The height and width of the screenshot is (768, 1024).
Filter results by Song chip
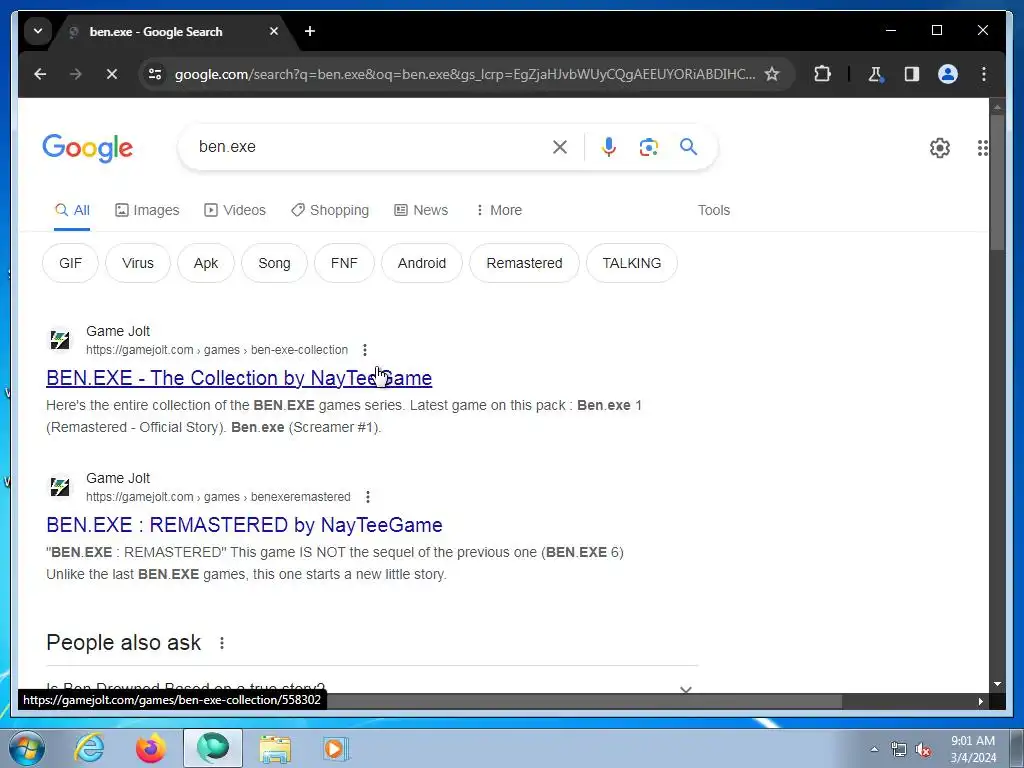[x=274, y=263]
